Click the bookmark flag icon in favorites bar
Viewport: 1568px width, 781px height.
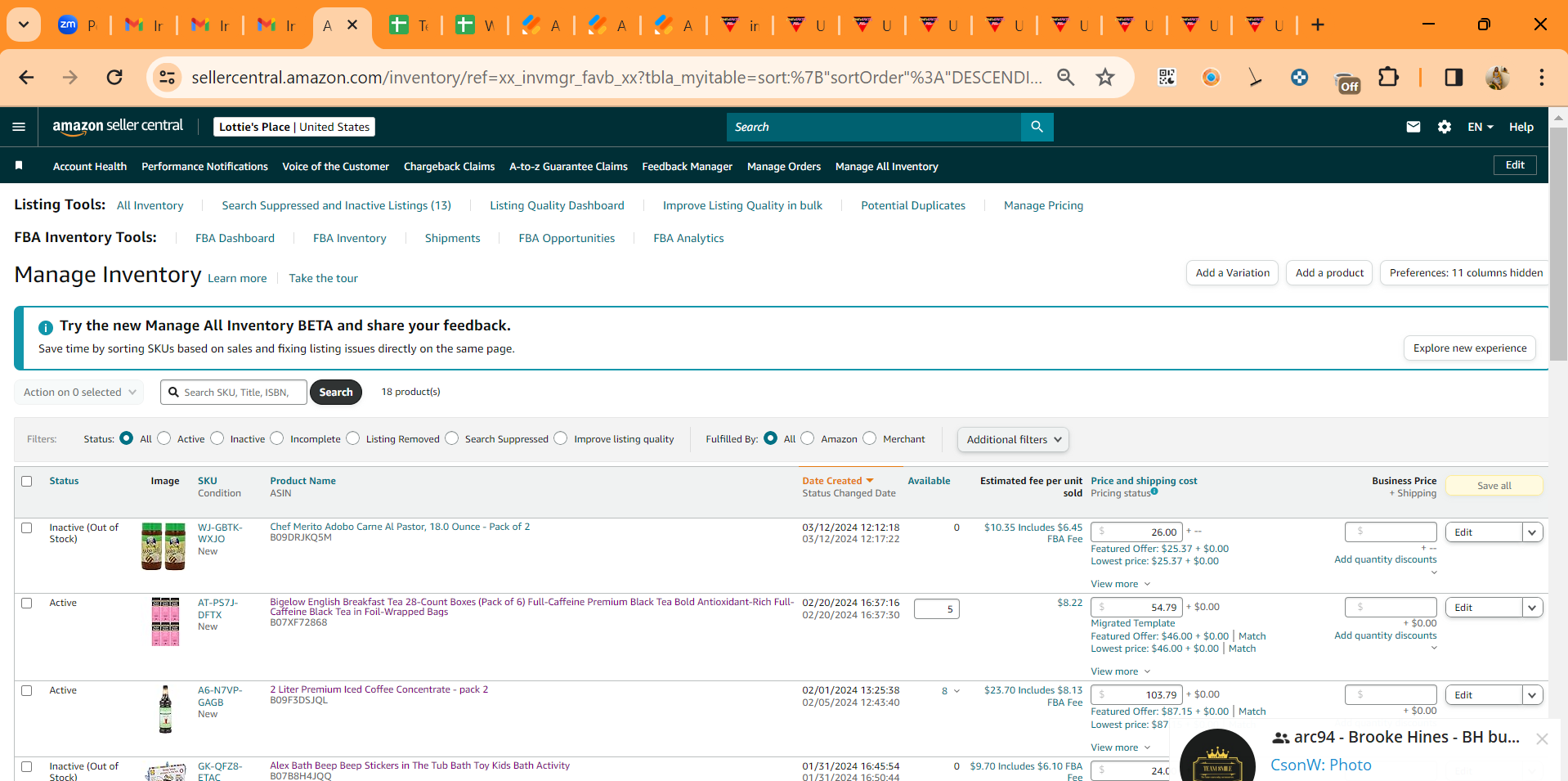tap(19, 166)
